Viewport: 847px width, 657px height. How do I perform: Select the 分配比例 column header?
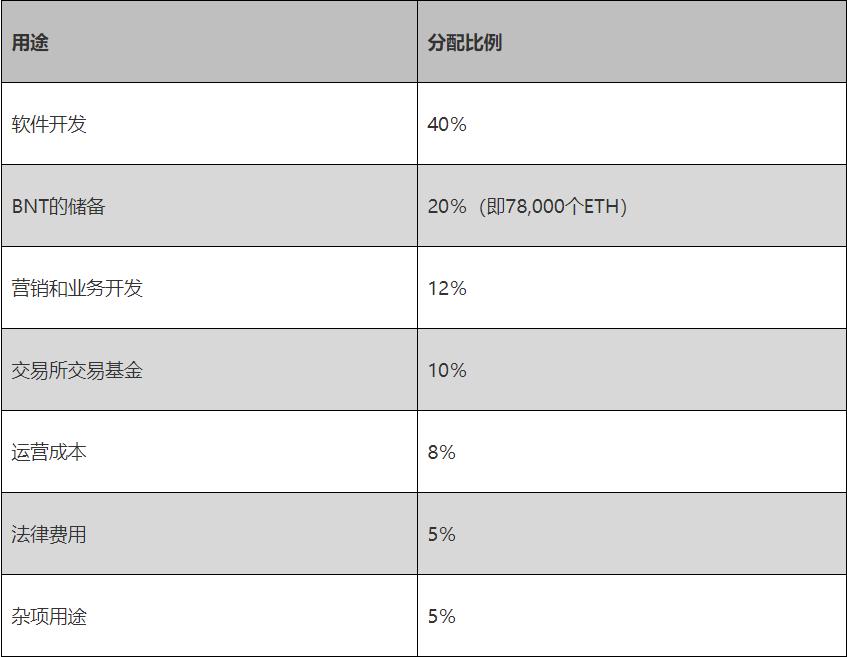point(464,43)
